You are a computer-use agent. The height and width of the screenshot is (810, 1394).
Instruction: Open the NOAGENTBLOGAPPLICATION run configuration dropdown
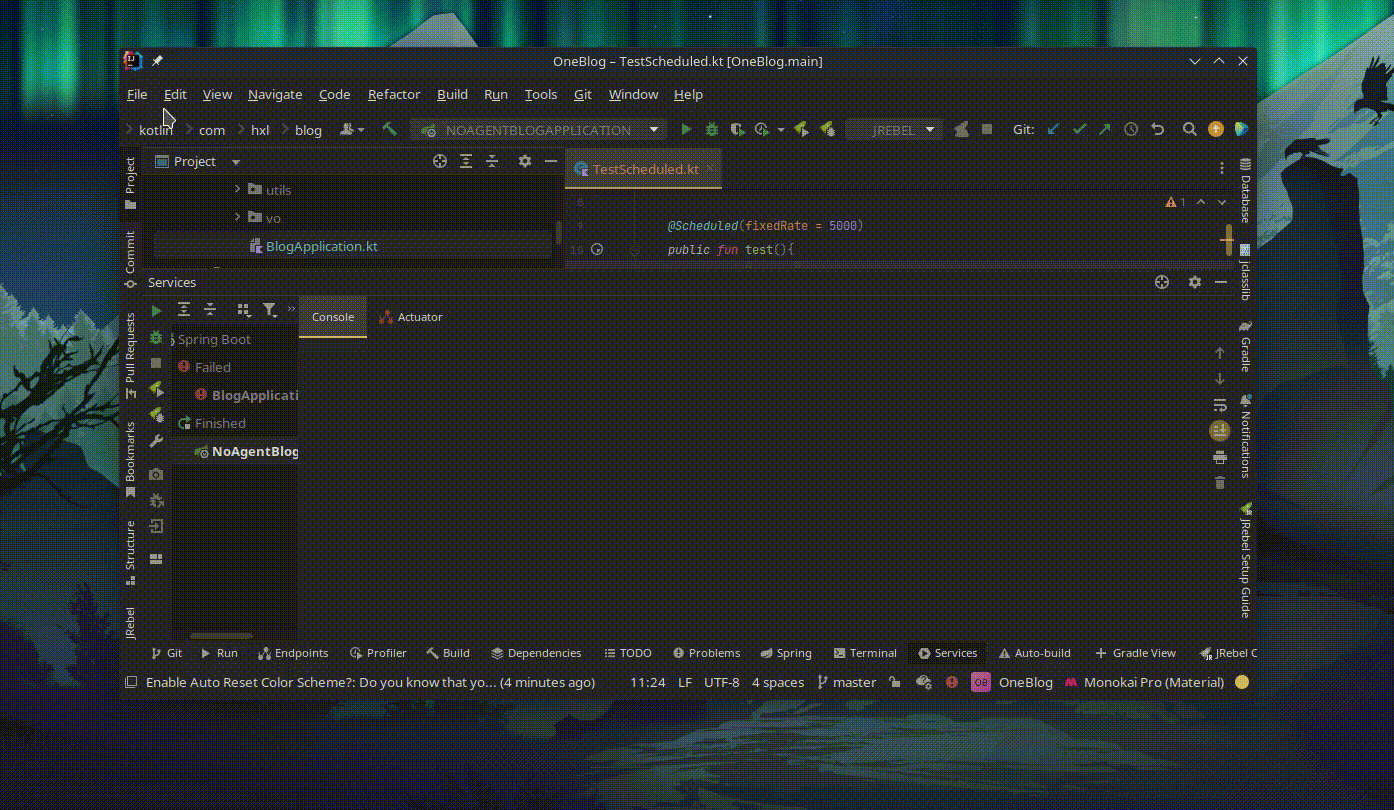coord(539,129)
